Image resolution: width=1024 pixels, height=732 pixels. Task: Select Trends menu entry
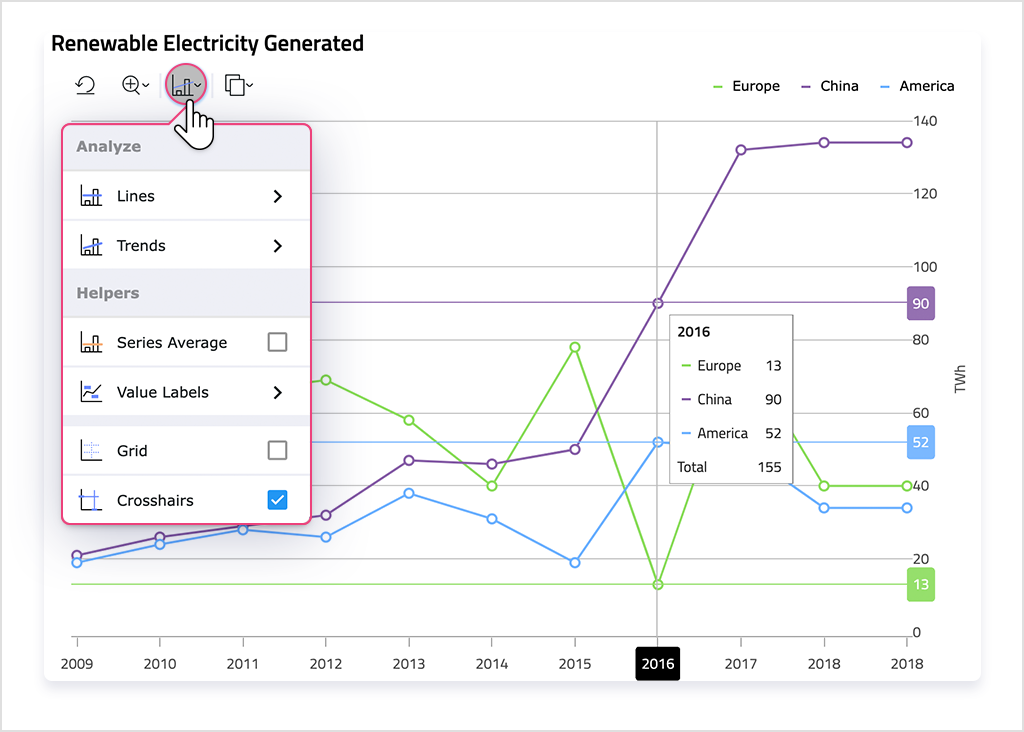point(186,246)
